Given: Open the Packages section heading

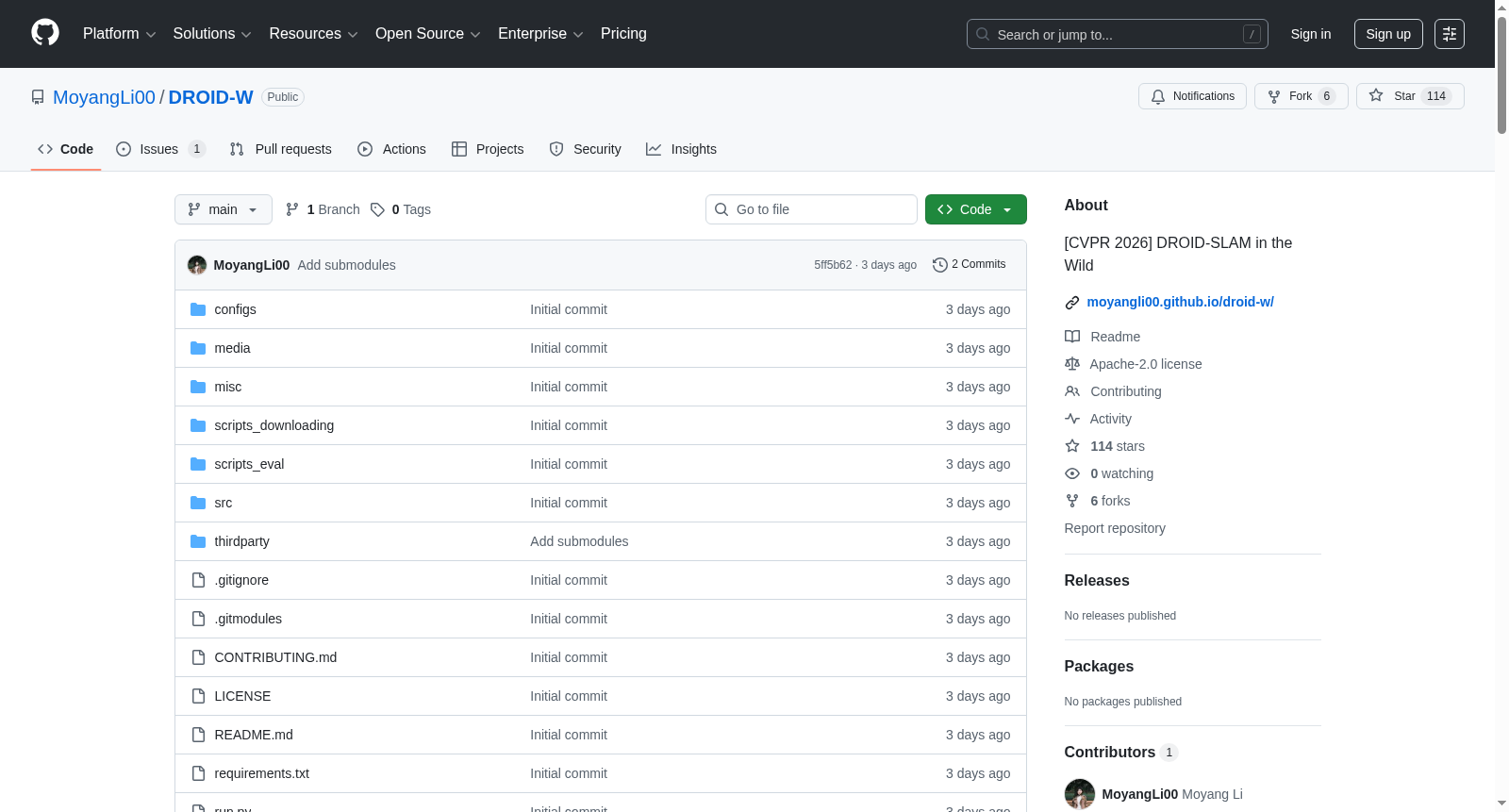Looking at the screenshot, I should (1100, 667).
